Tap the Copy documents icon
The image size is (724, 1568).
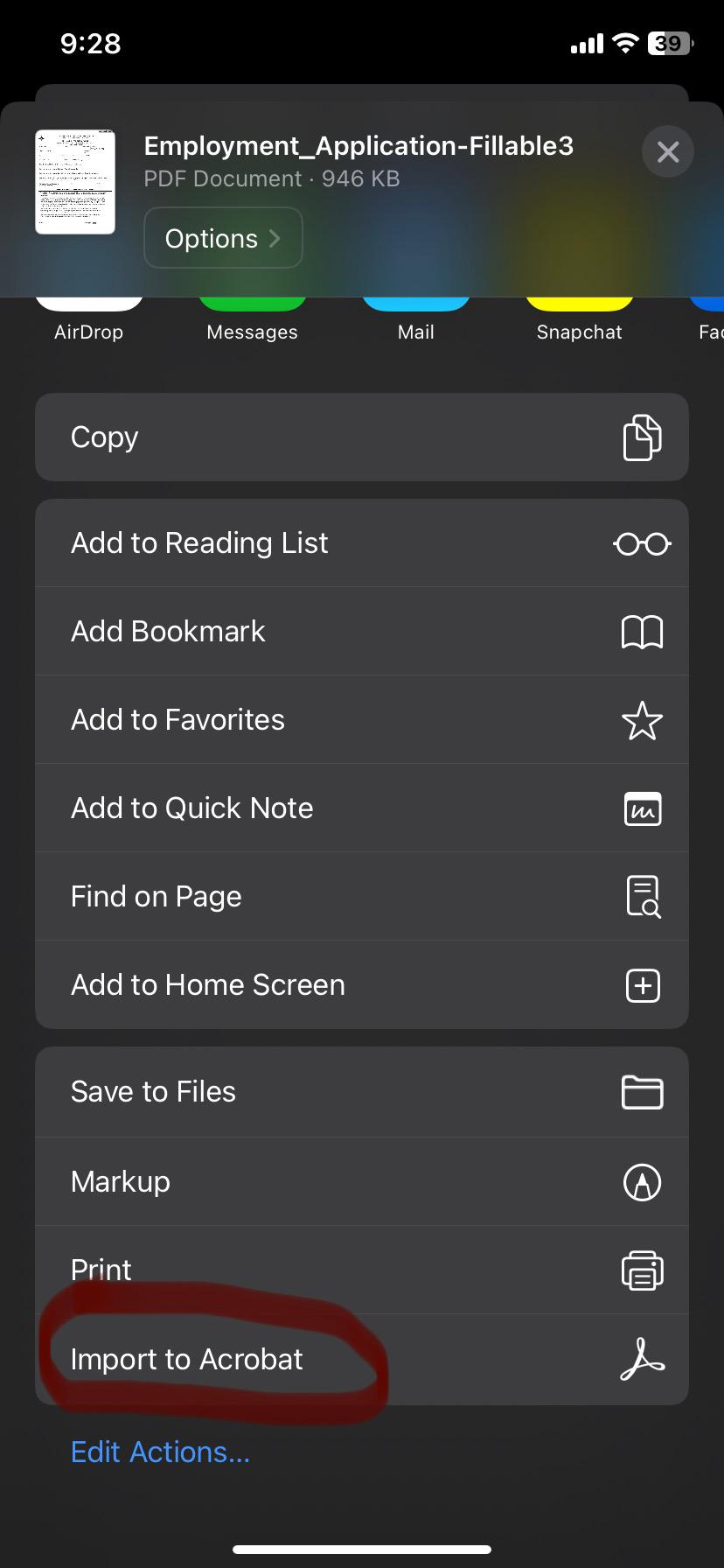pos(642,437)
